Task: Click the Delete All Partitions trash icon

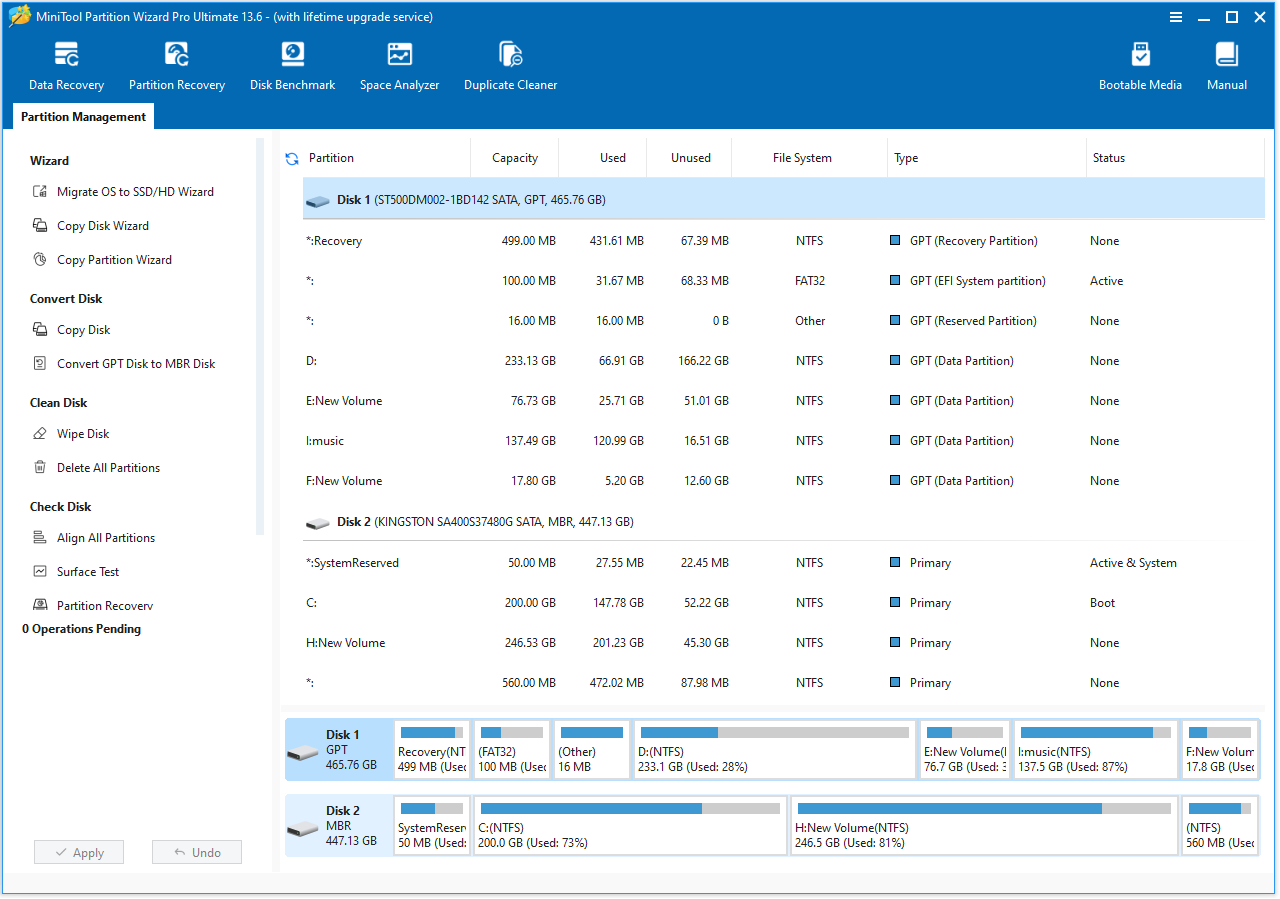Action: point(40,468)
